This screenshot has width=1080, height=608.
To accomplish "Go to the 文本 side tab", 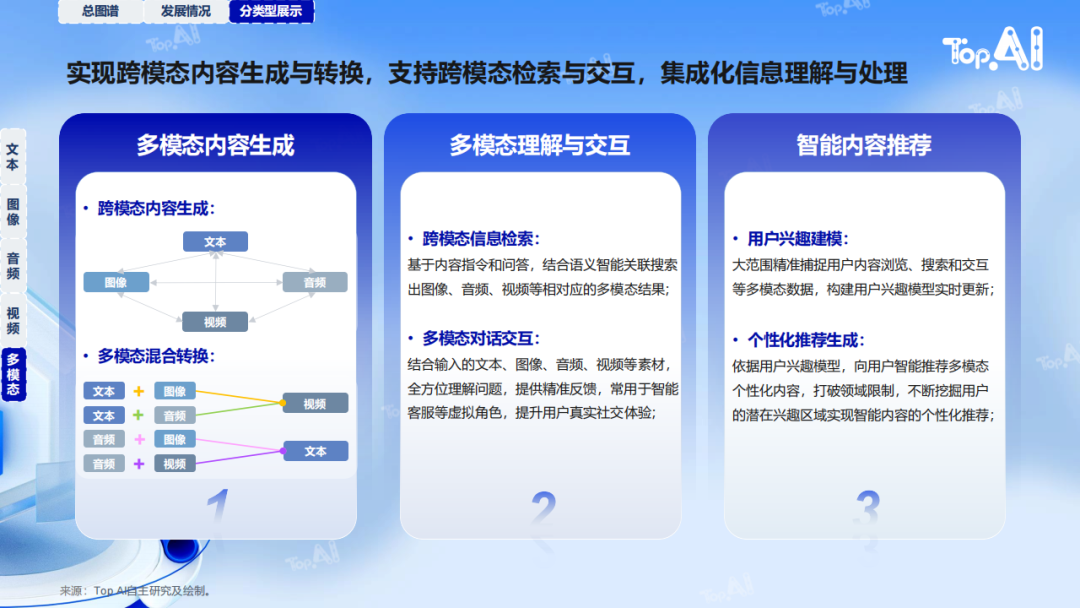I will (13, 157).
